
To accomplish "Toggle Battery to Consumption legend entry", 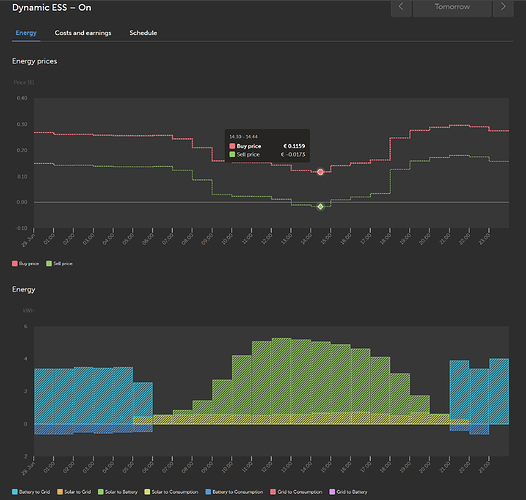I will point(234,492).
